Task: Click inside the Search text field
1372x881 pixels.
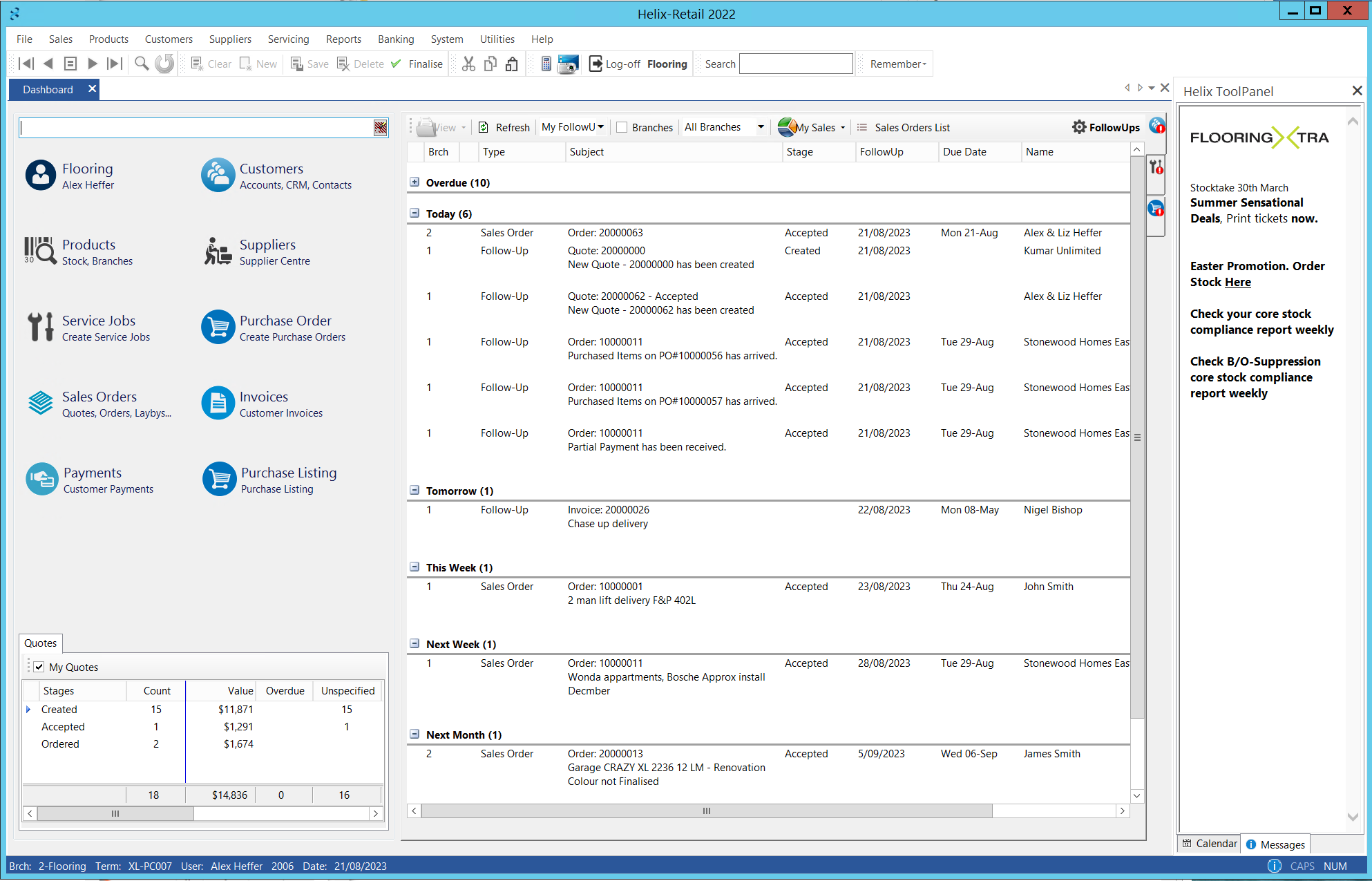Action: [796, 64]
